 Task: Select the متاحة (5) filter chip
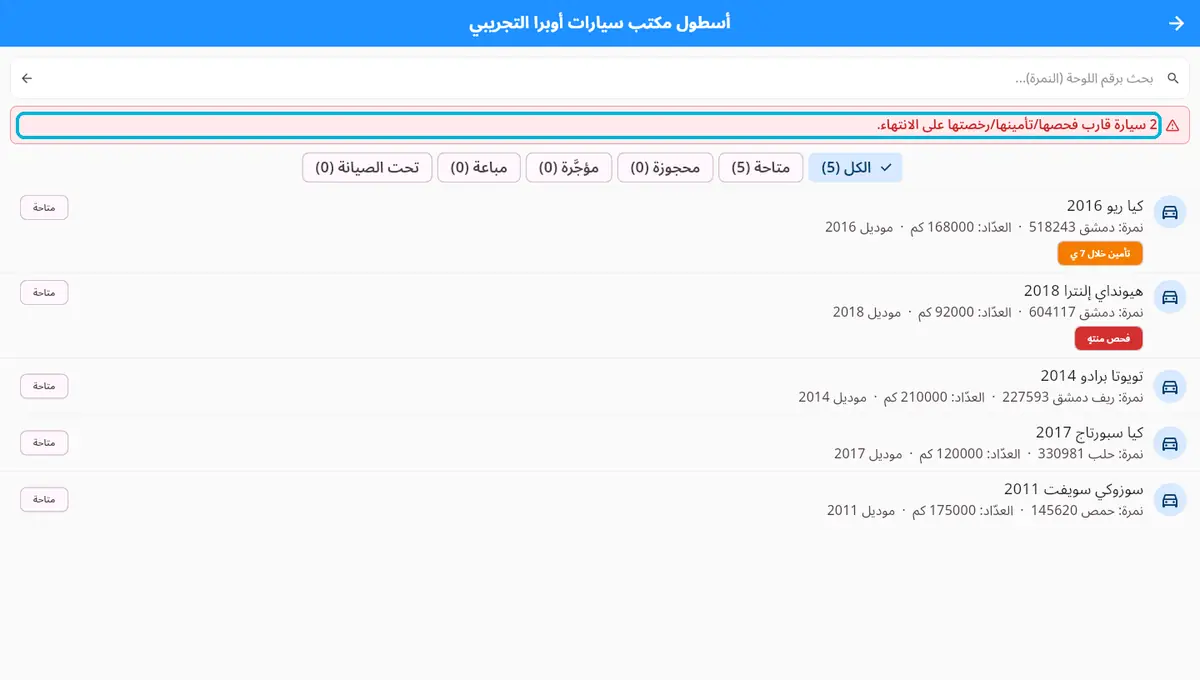(761, 168)
